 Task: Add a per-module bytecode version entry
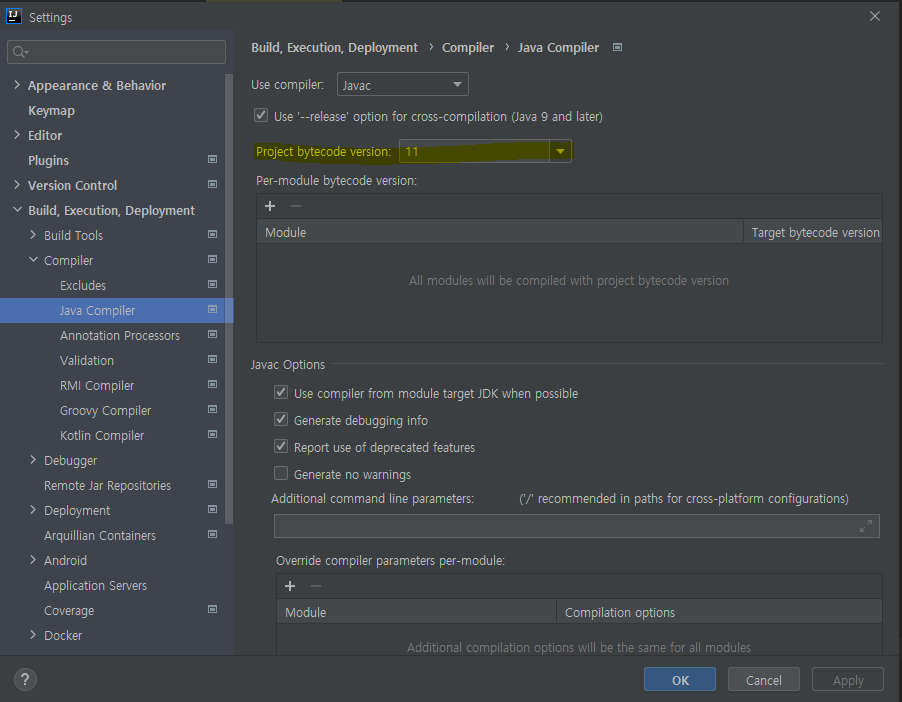(x=270, y=206)
